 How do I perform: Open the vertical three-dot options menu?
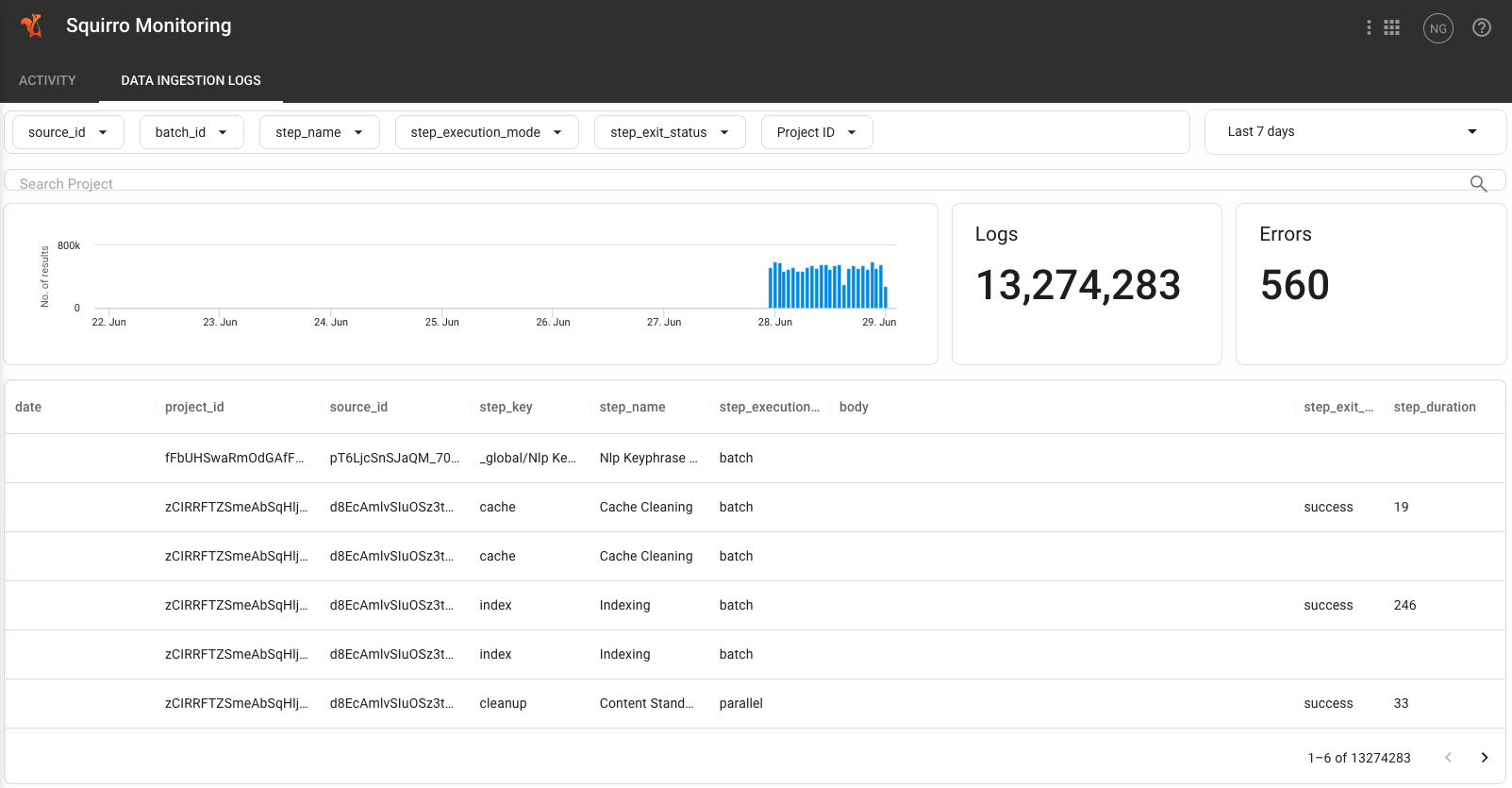click(x=1369, y=28)
